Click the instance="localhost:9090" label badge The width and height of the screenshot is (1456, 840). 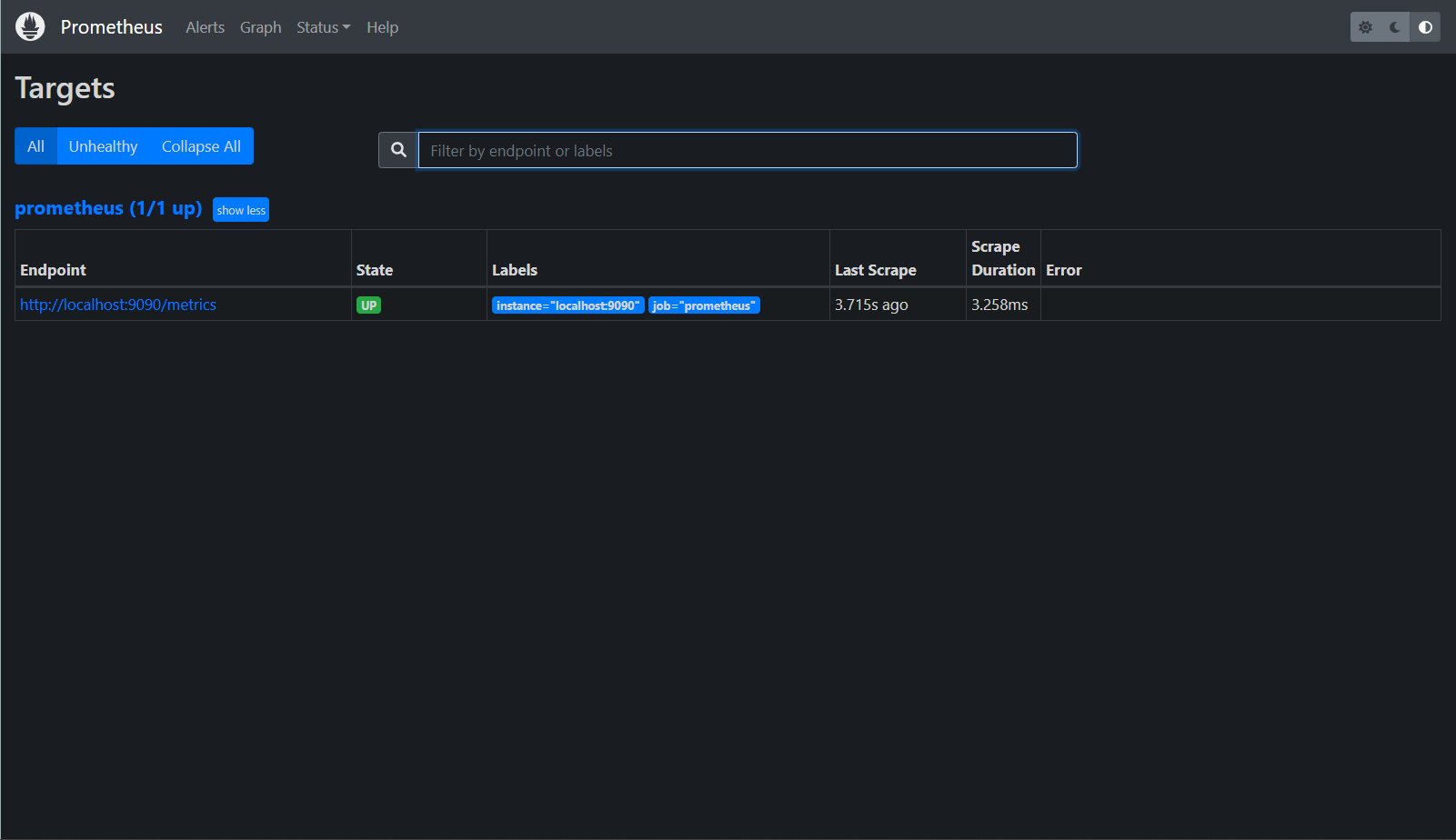pos(568,305)
